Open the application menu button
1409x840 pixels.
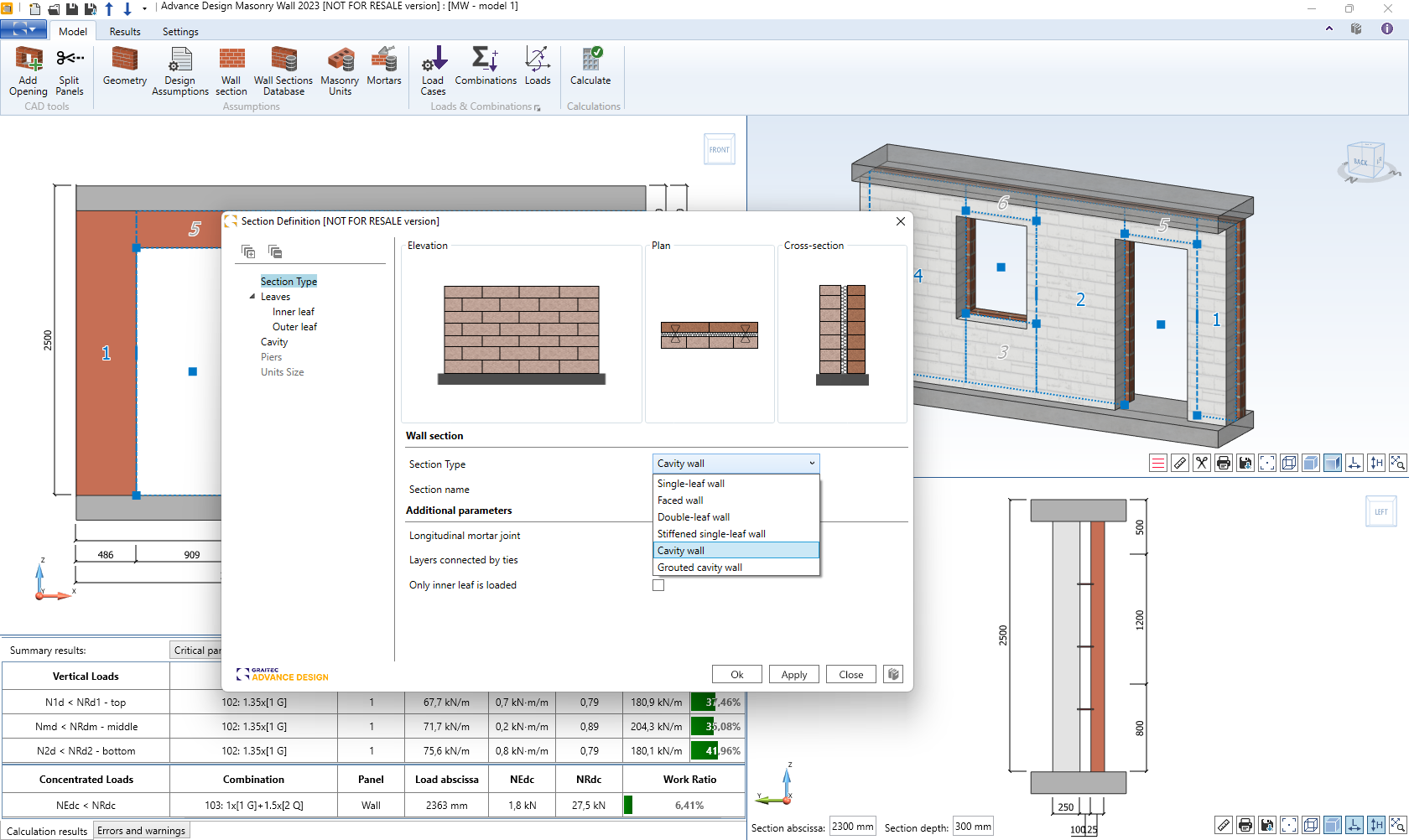tap(23, 30)
